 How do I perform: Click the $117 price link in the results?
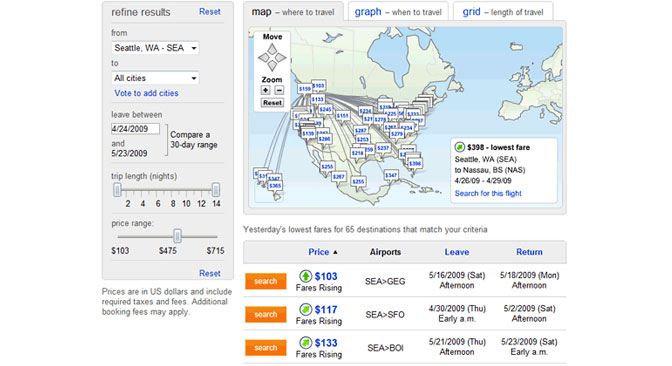click(326, 309)
